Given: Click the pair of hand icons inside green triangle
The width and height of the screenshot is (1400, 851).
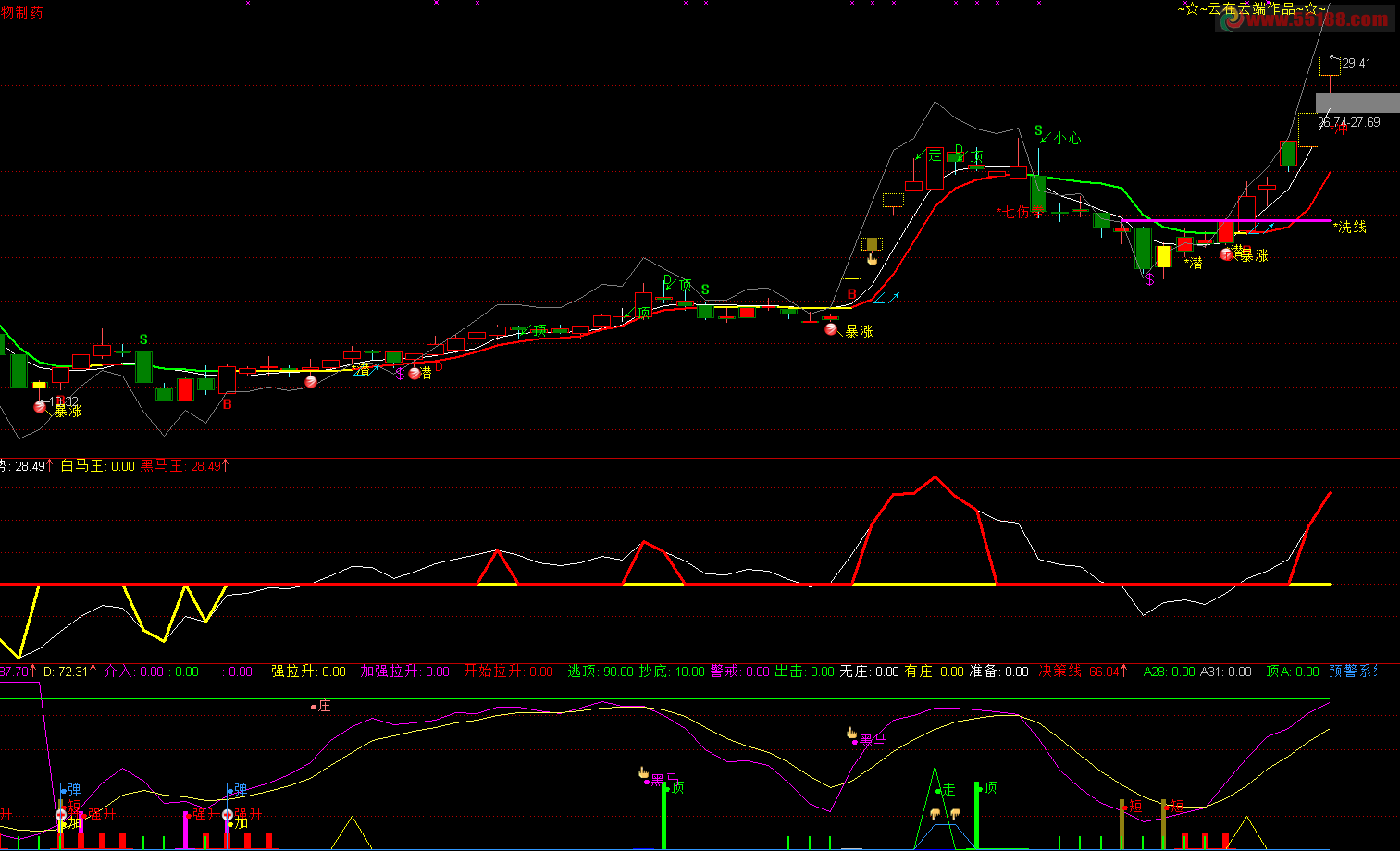Looking at the screenshot, I should click(944, 814).
